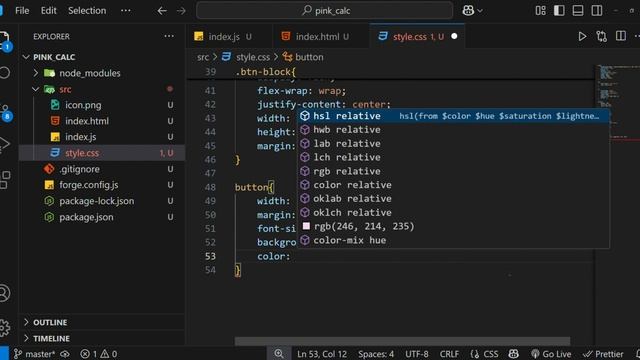640x360 pixels.
Task: Expand the TIMELINE section
Action: point(26,338)
